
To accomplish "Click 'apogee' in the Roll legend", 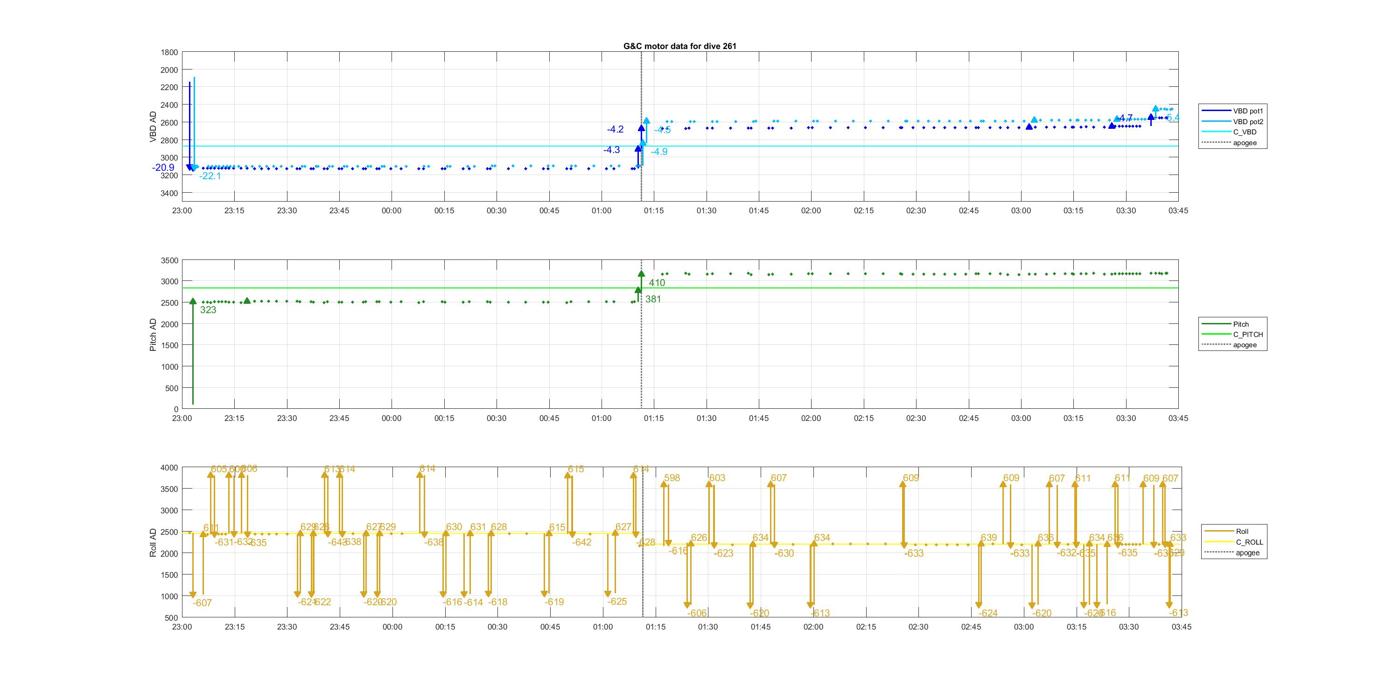I will pyautogui.click(x=1247, y=552).
